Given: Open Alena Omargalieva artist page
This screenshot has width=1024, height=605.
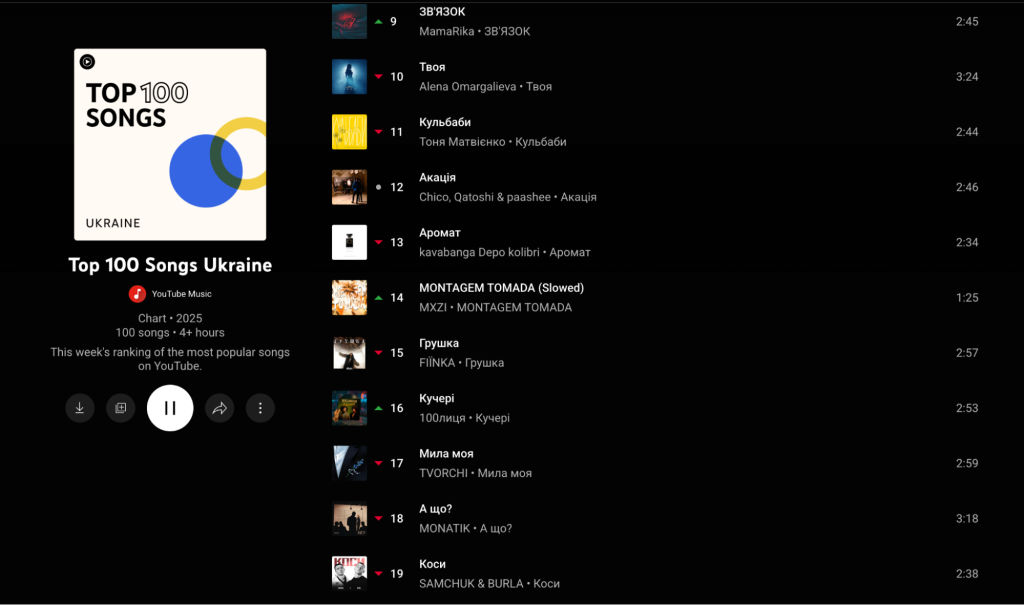Looking at the screenshot, I should [468, 87].
